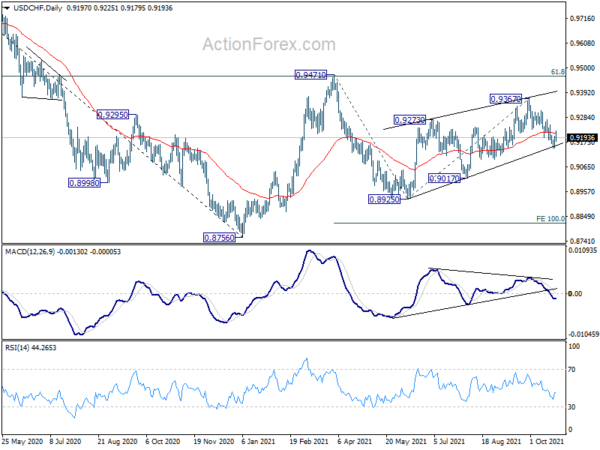This screenshot has height=450, width=600.
Task: Select the 25 May 2020 date label
Action: coord(22,441)
